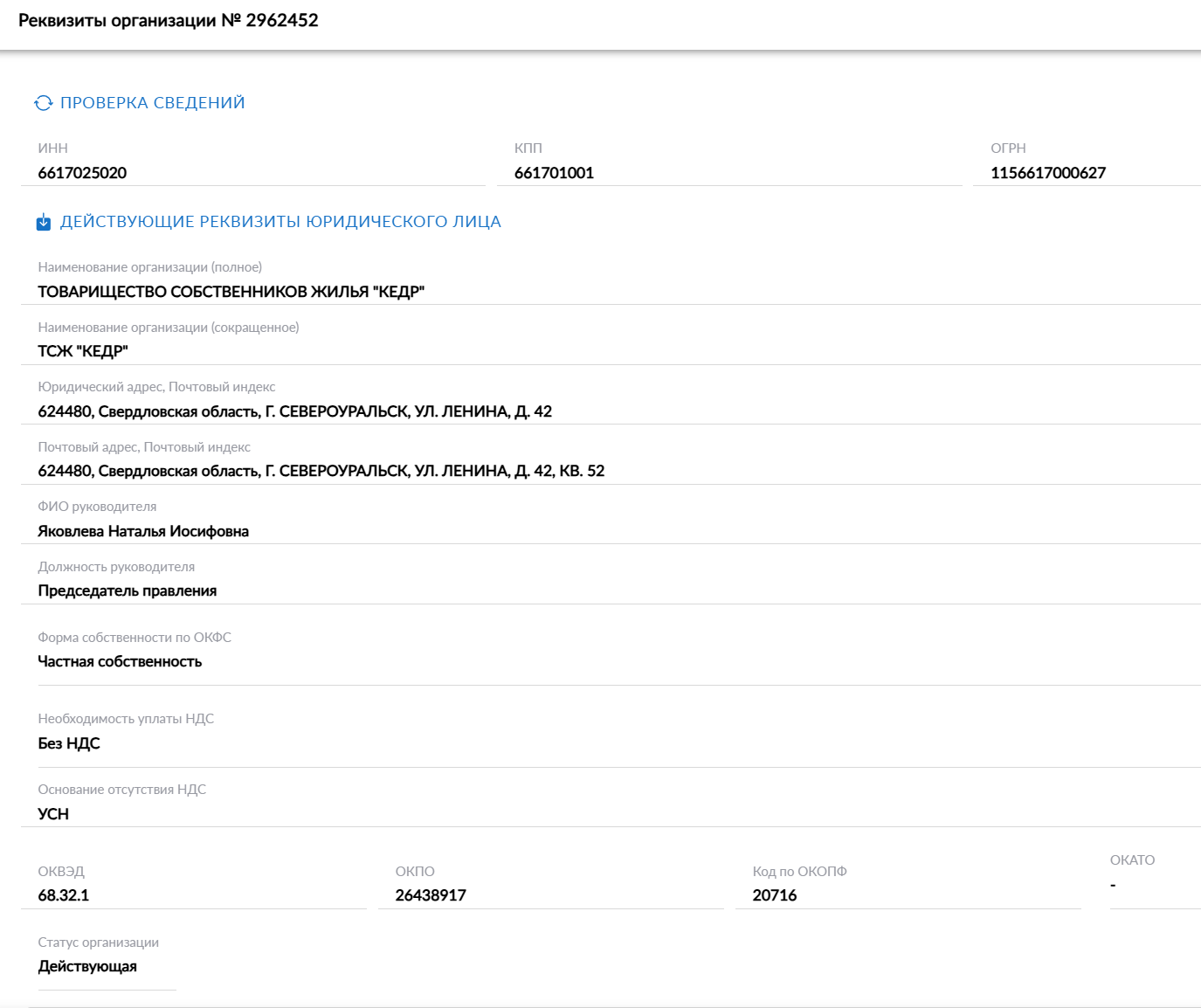Click the label Почтовый адрес, Почтовый индекс

coord(144,447)
